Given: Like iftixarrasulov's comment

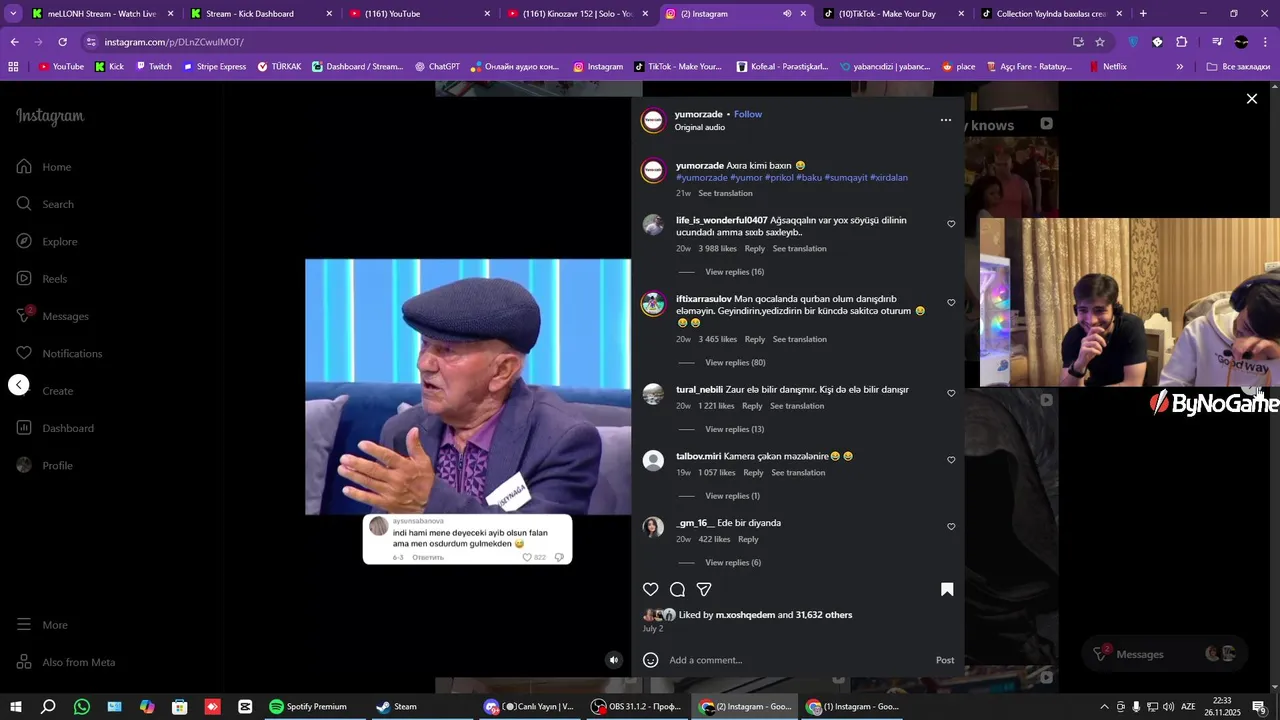Looking at the screenshot, I should tap(951, 303).
